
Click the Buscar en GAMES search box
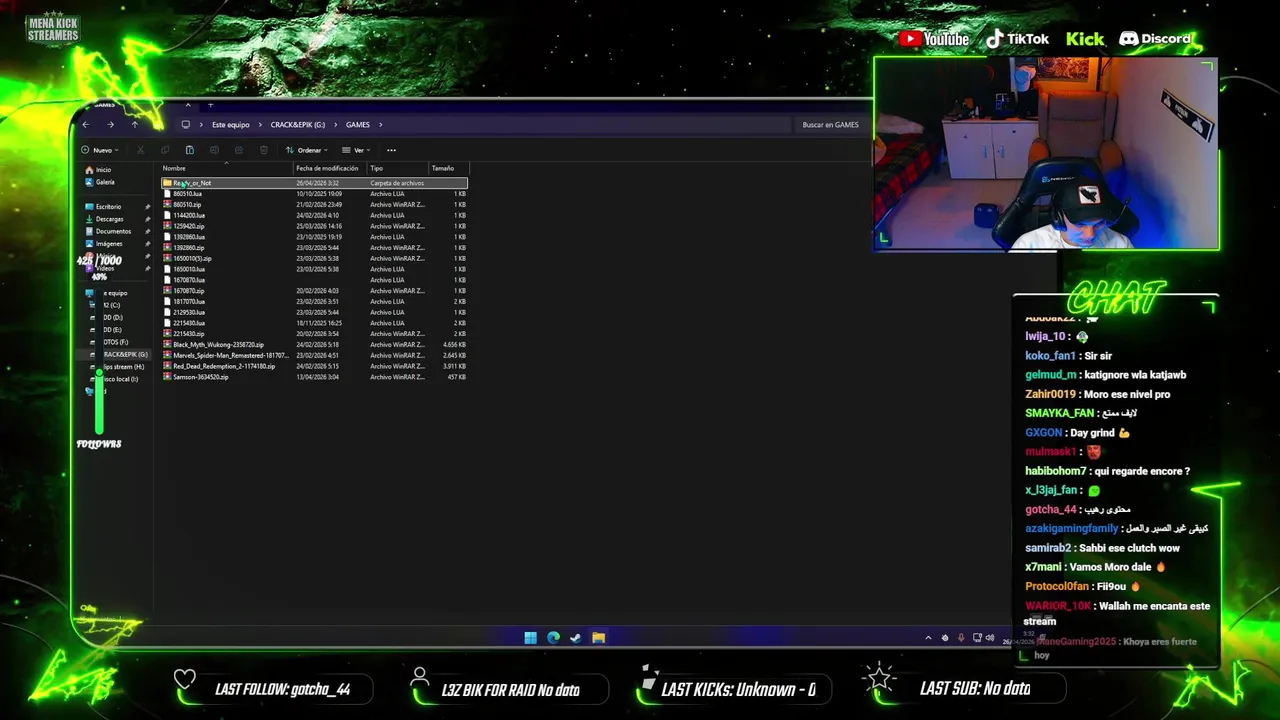click(x=830, y=125)
